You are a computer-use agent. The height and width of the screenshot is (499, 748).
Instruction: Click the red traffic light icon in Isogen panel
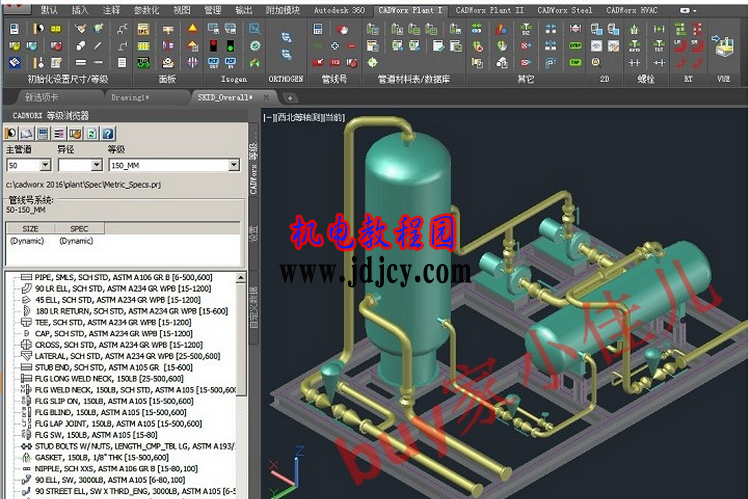point(213,46)
